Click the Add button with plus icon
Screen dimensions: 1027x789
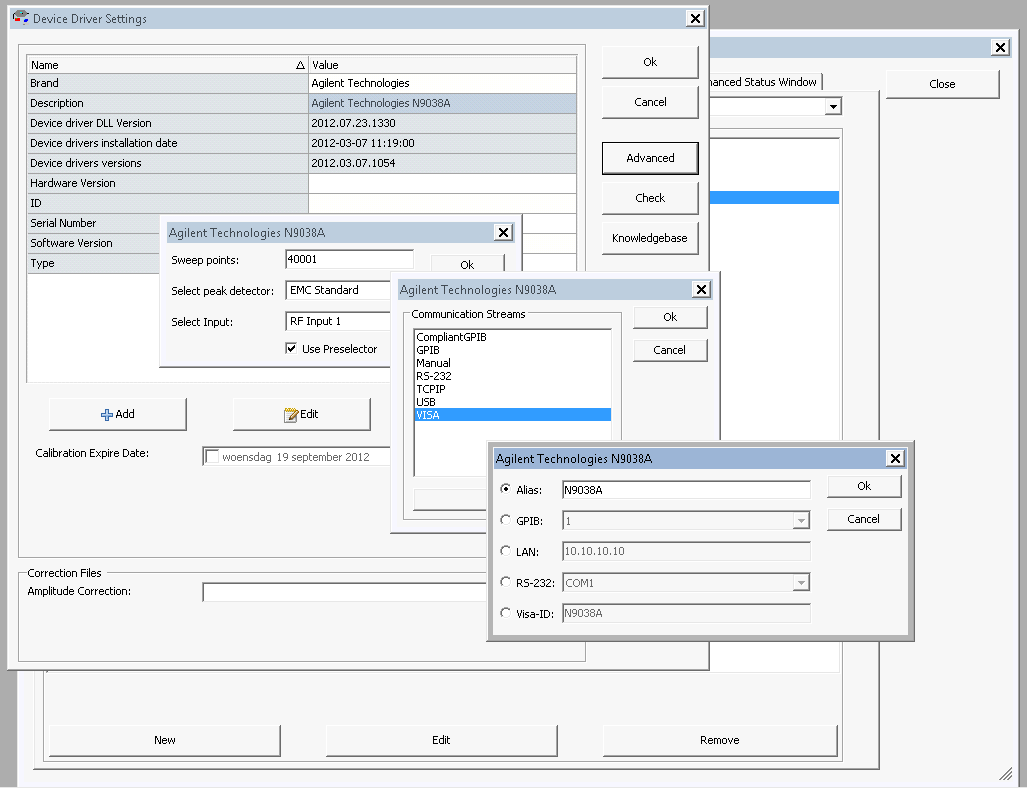[118, 414]
